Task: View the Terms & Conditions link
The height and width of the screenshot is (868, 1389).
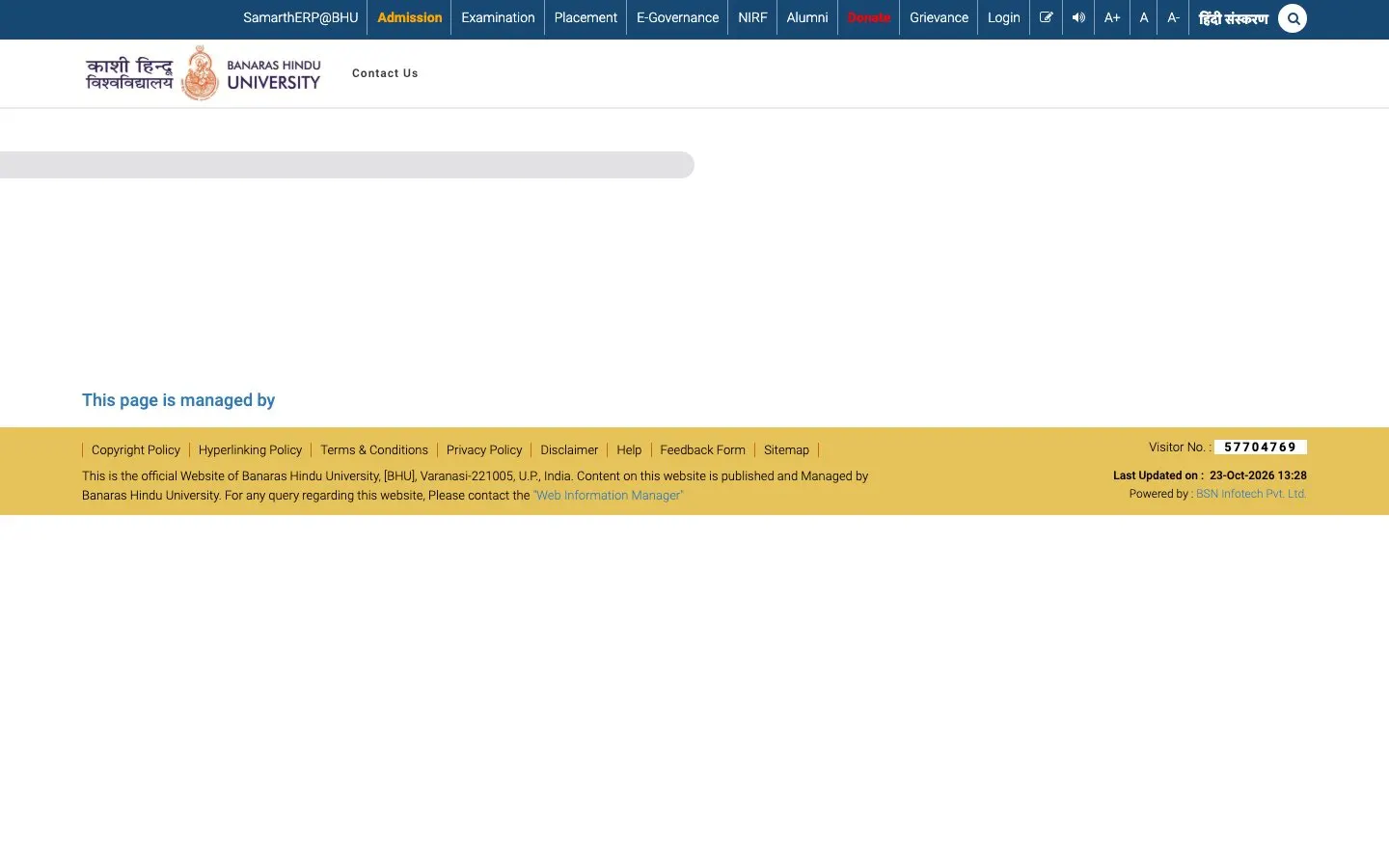Action: coord(374,450)
